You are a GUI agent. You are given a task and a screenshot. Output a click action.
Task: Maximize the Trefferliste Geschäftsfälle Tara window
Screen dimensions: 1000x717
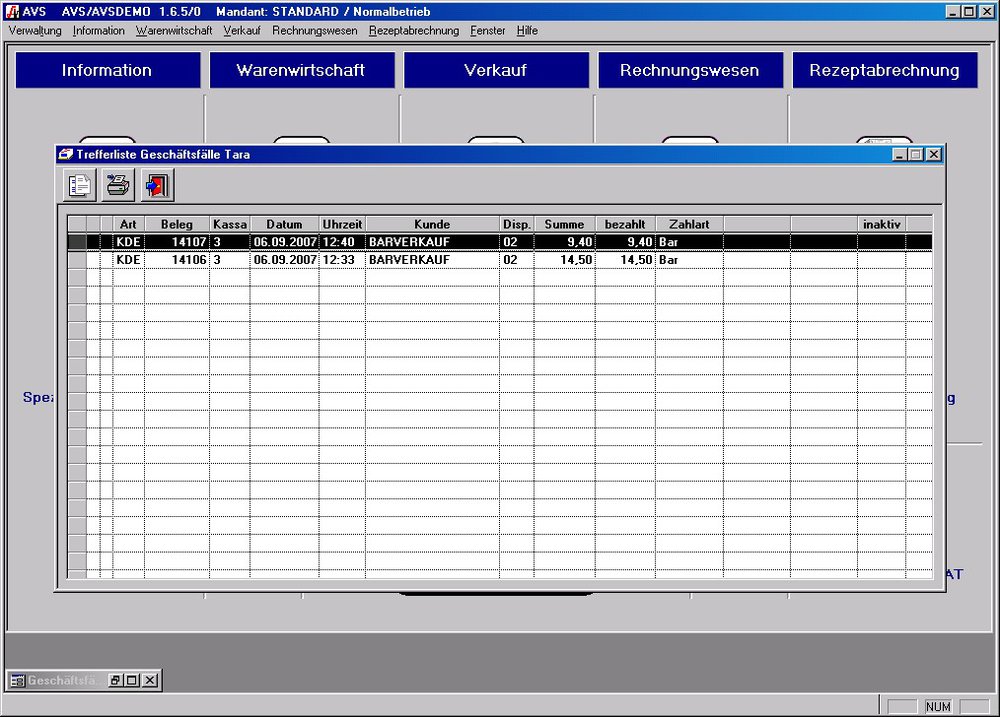pos(916,154)
